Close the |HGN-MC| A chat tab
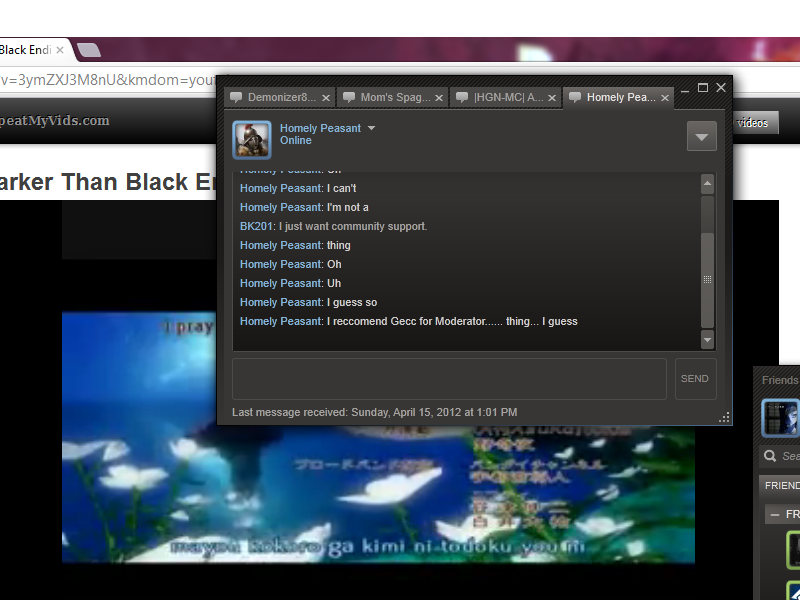This screenshot has width=800, height=600. tap(552, 98)
